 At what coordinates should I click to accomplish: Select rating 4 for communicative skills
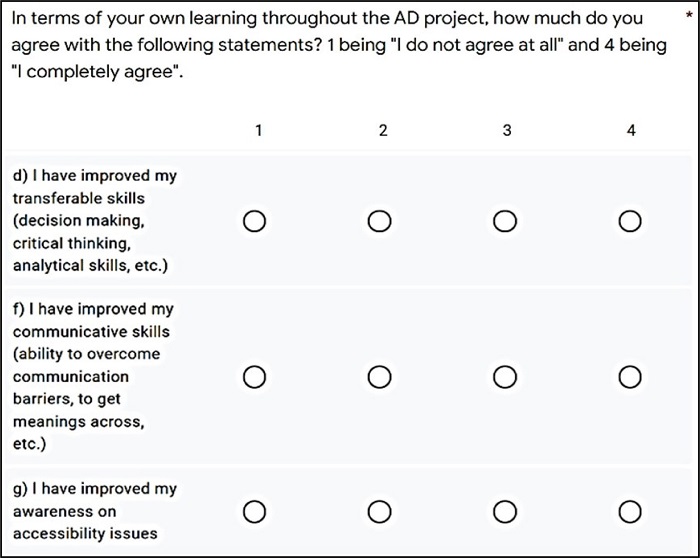coord(630,377)
